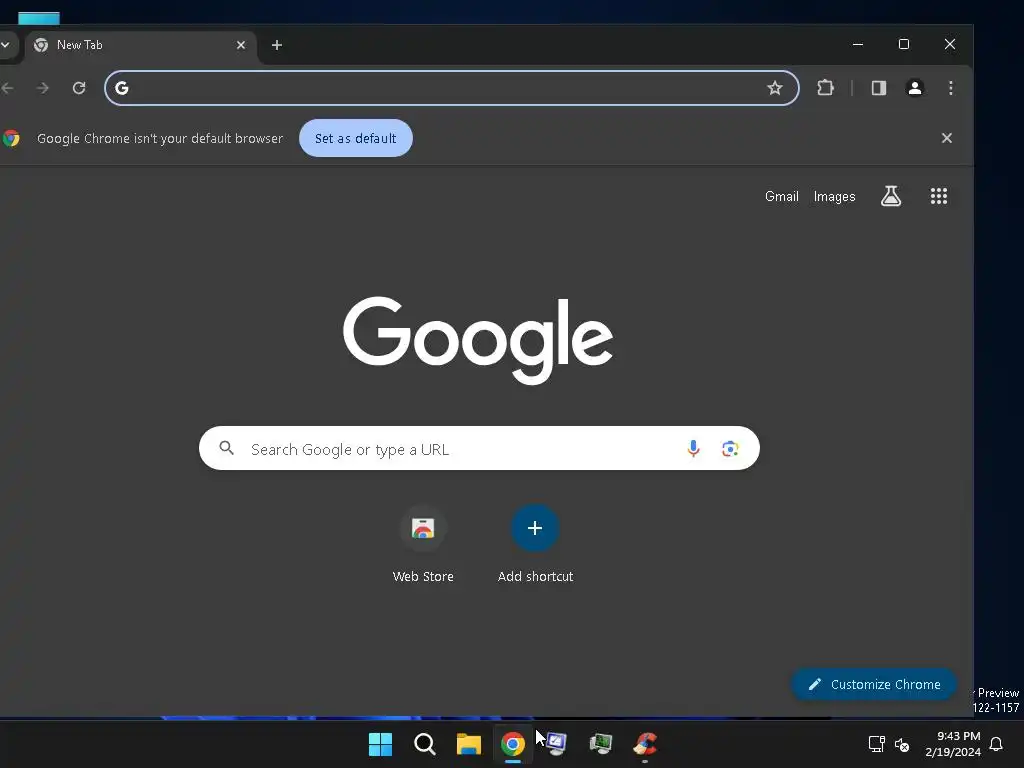Search by image with Lens icon
The height and width of the screenshot is (768, 1024).
click(x=730, y=448)
